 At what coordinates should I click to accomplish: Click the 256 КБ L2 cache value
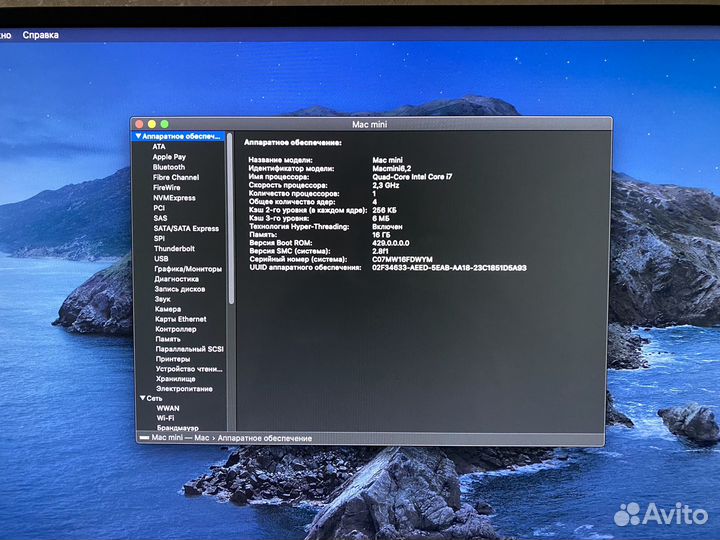coord(384,210)
